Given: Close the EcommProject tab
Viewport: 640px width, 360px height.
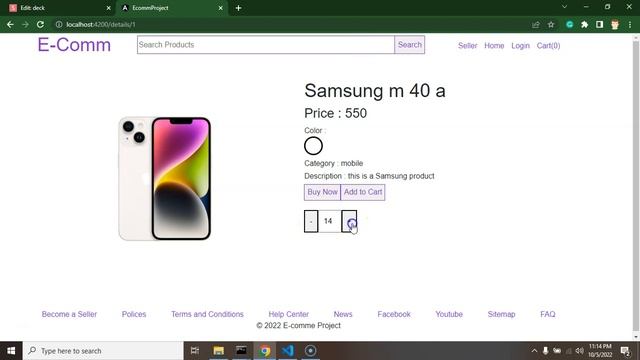Looking at the screenshot, I should click(x=220, y=8).
